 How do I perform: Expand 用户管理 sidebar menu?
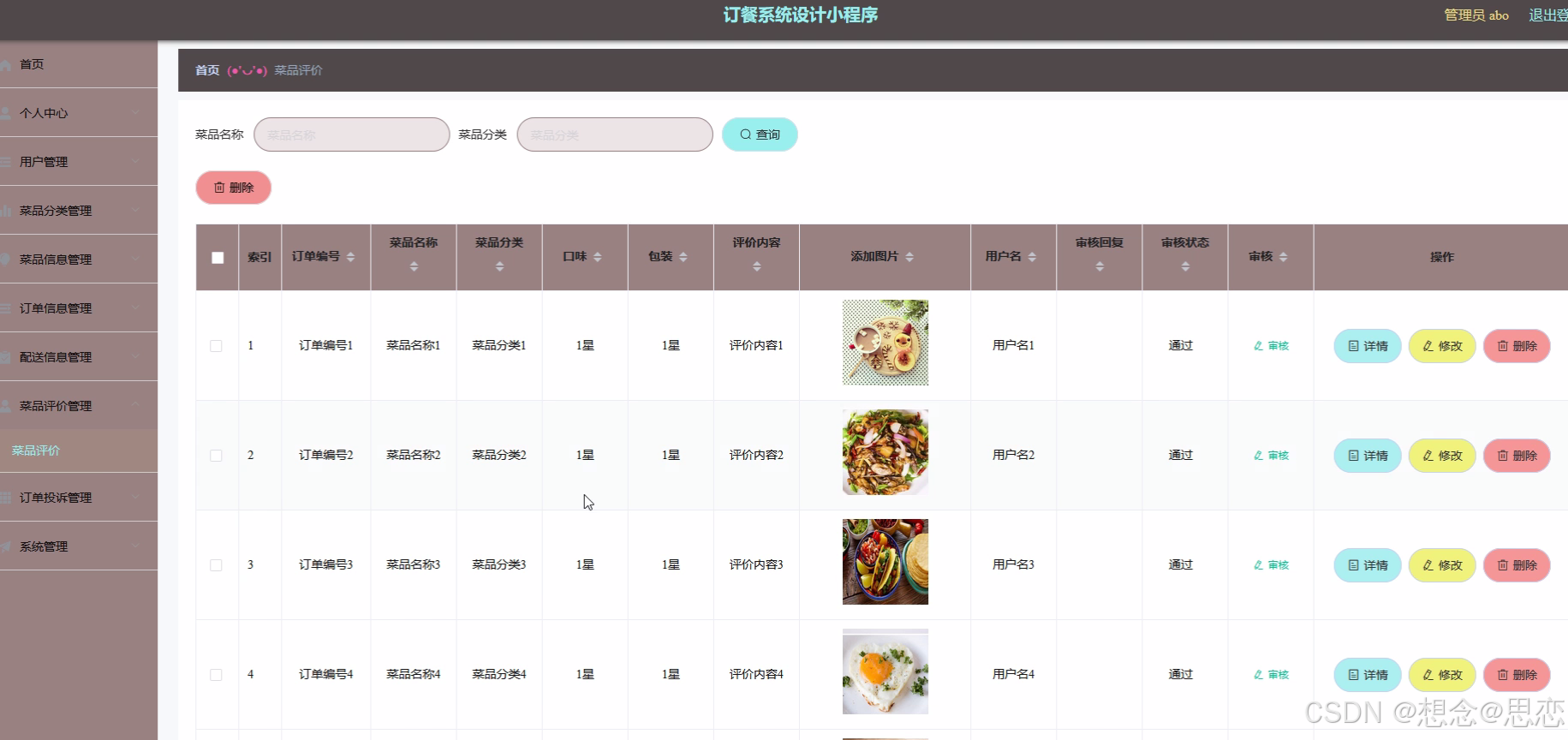pyautogui.click(x=79, y=162)
